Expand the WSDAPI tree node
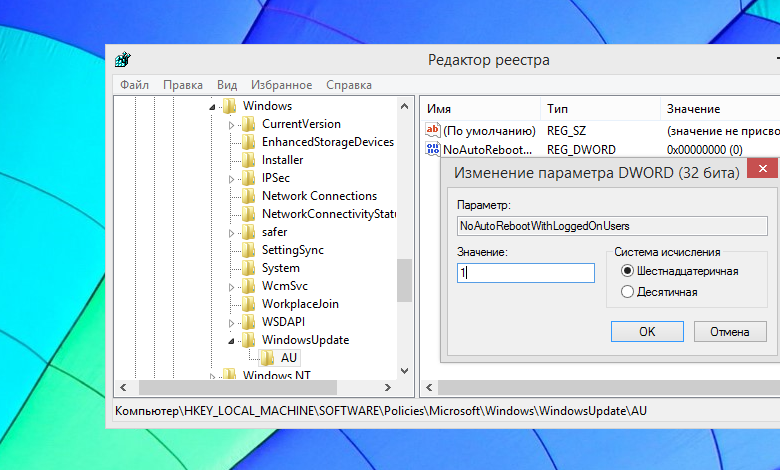 coord(231,323)
